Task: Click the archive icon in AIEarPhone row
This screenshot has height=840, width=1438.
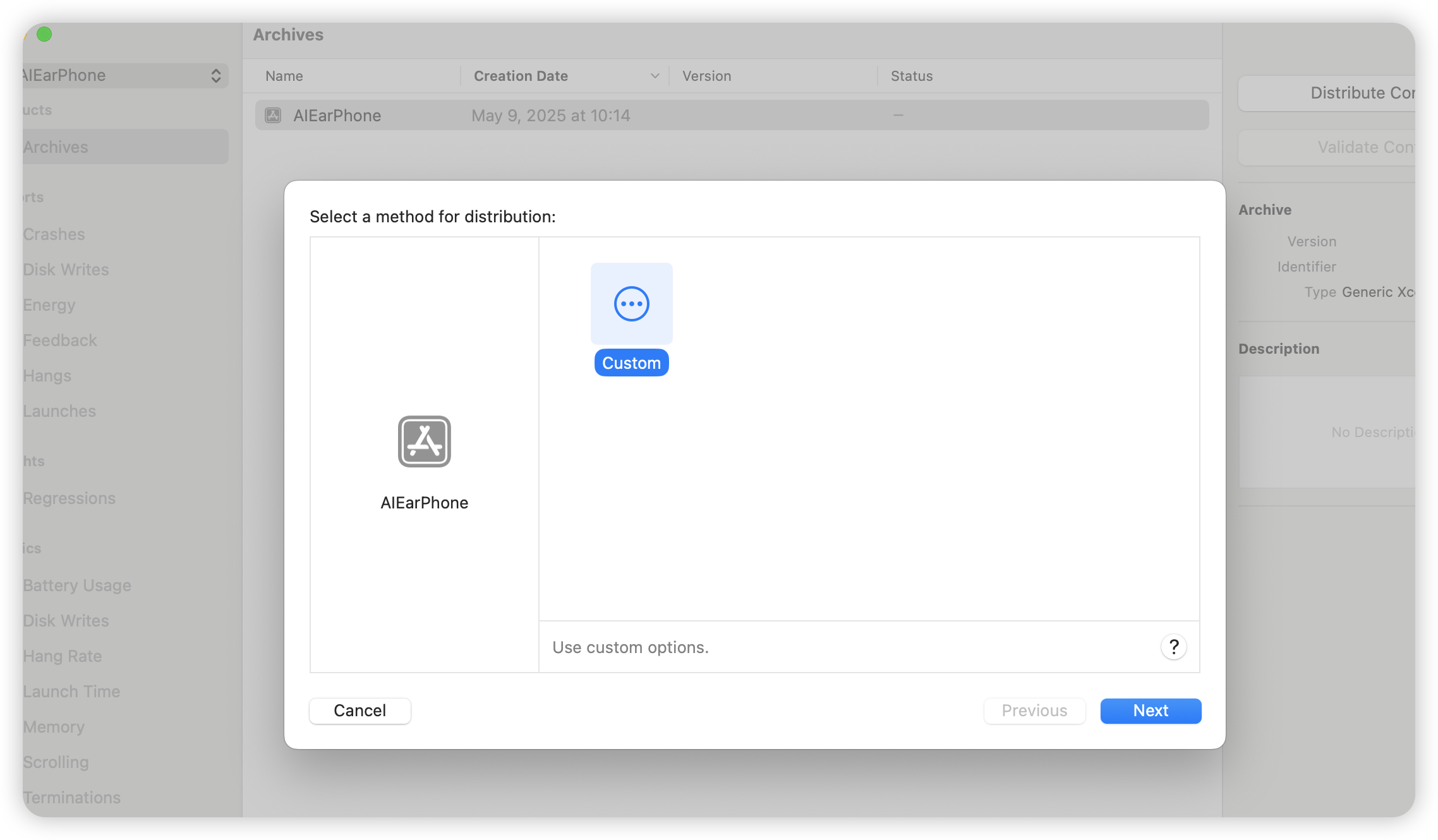Action: click(x=273, y=116)
